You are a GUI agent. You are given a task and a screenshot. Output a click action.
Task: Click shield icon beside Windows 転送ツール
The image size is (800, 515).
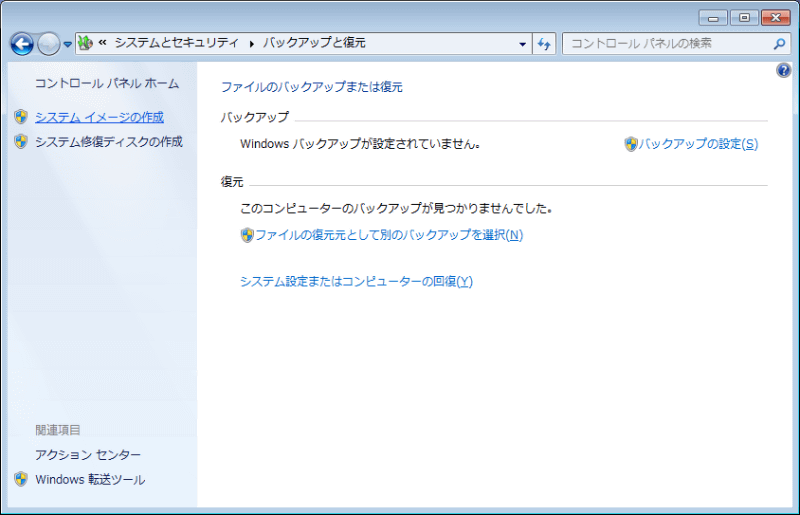click(21, 479)
